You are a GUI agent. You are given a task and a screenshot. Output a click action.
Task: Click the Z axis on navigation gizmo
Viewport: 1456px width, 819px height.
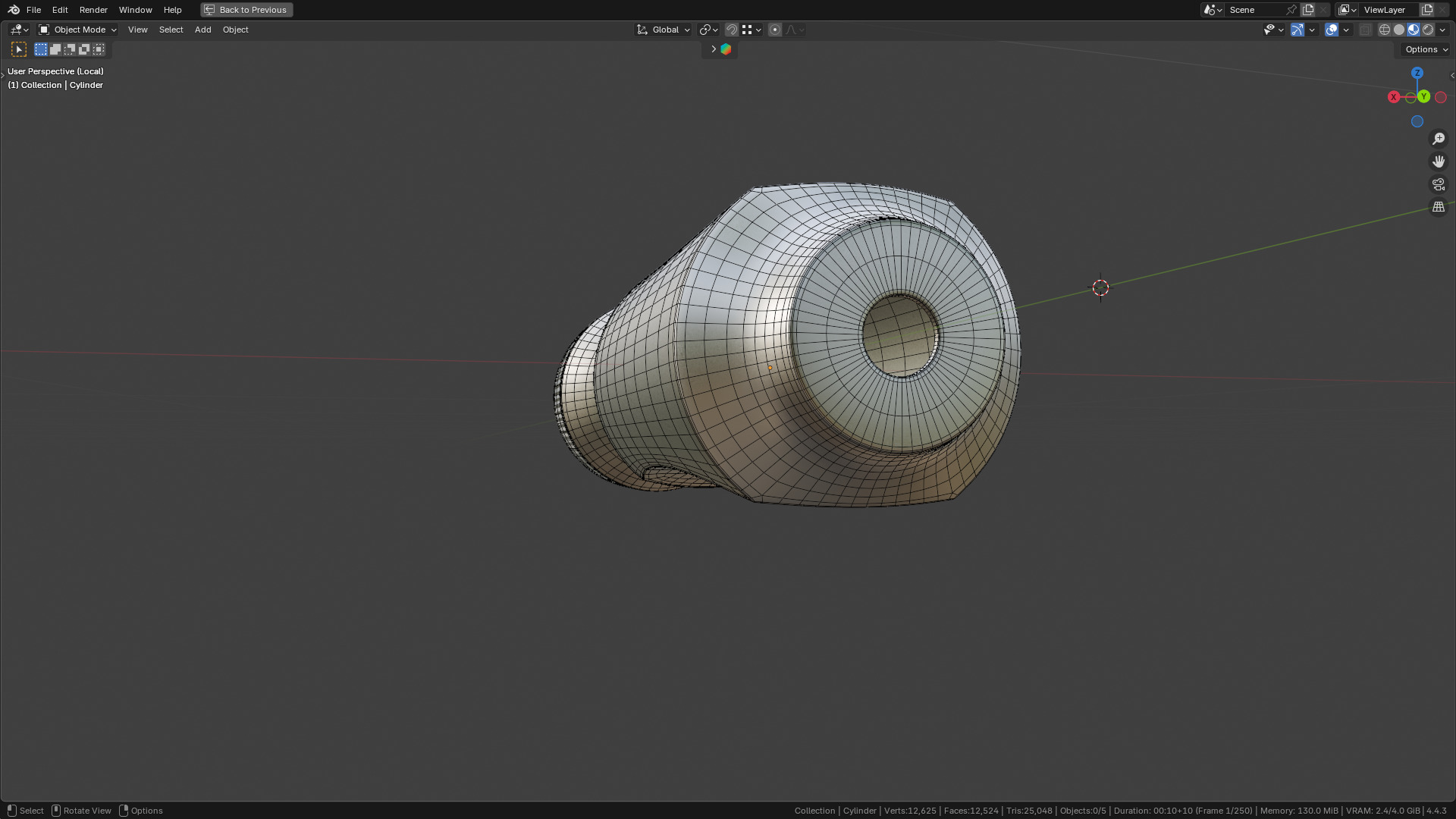(x=1417, y=73)
